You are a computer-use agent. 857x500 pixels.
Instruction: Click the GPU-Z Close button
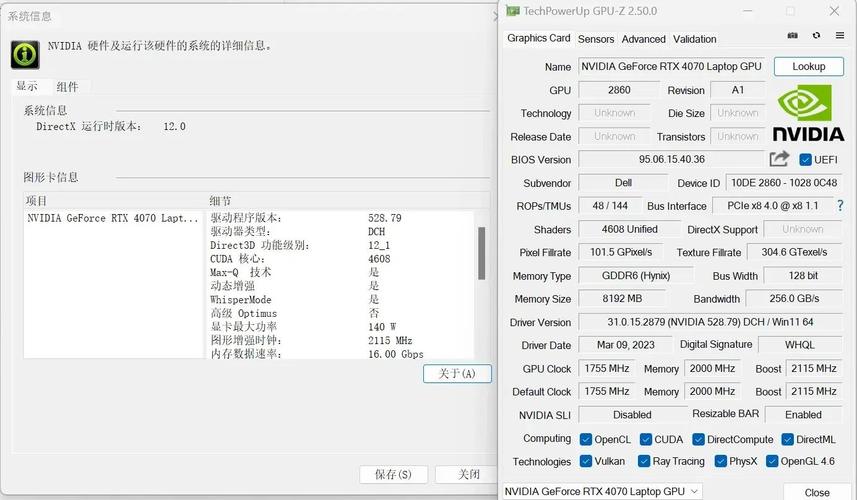coord(817,492)
